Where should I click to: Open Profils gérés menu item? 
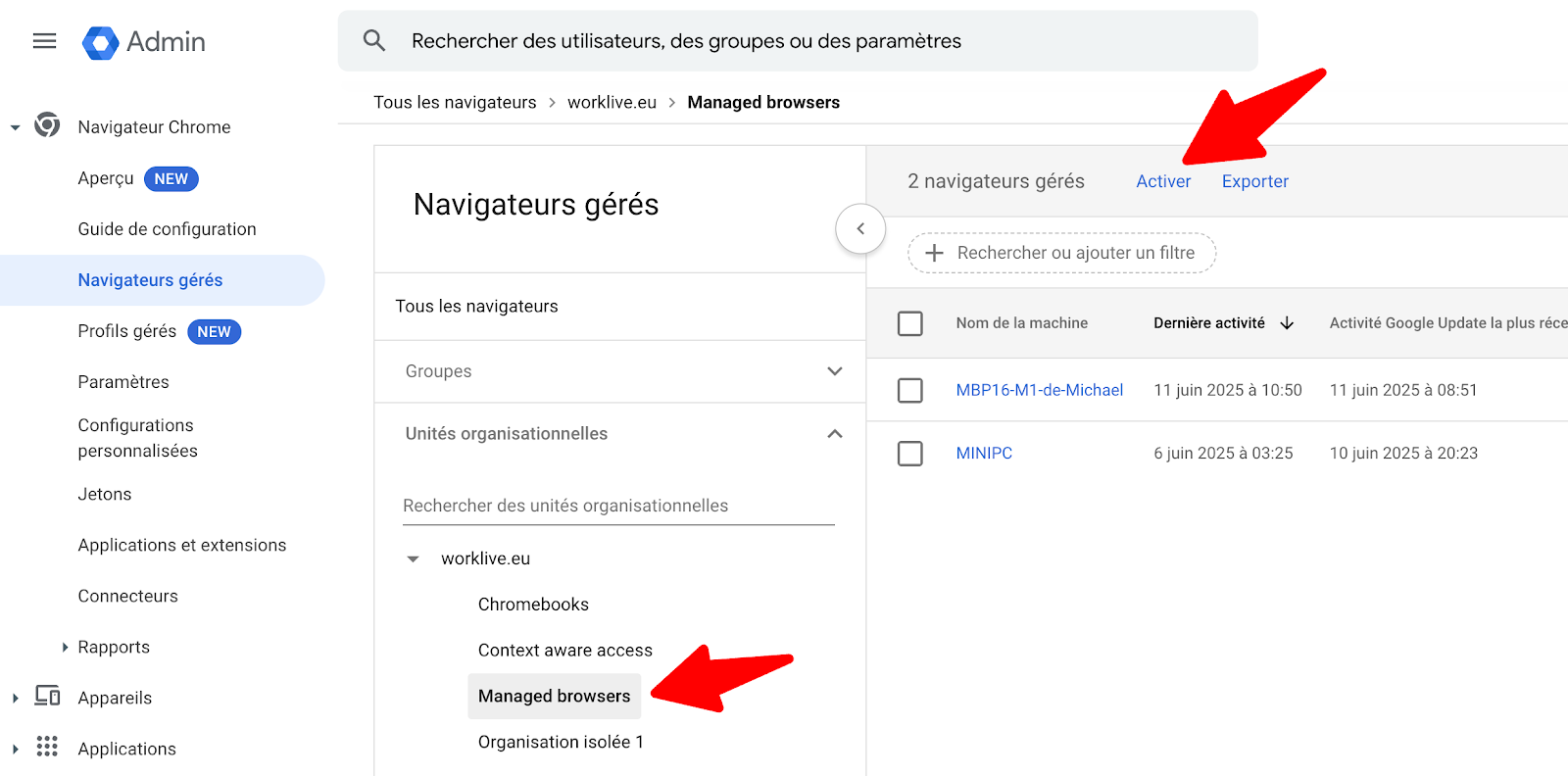point(127,331)
